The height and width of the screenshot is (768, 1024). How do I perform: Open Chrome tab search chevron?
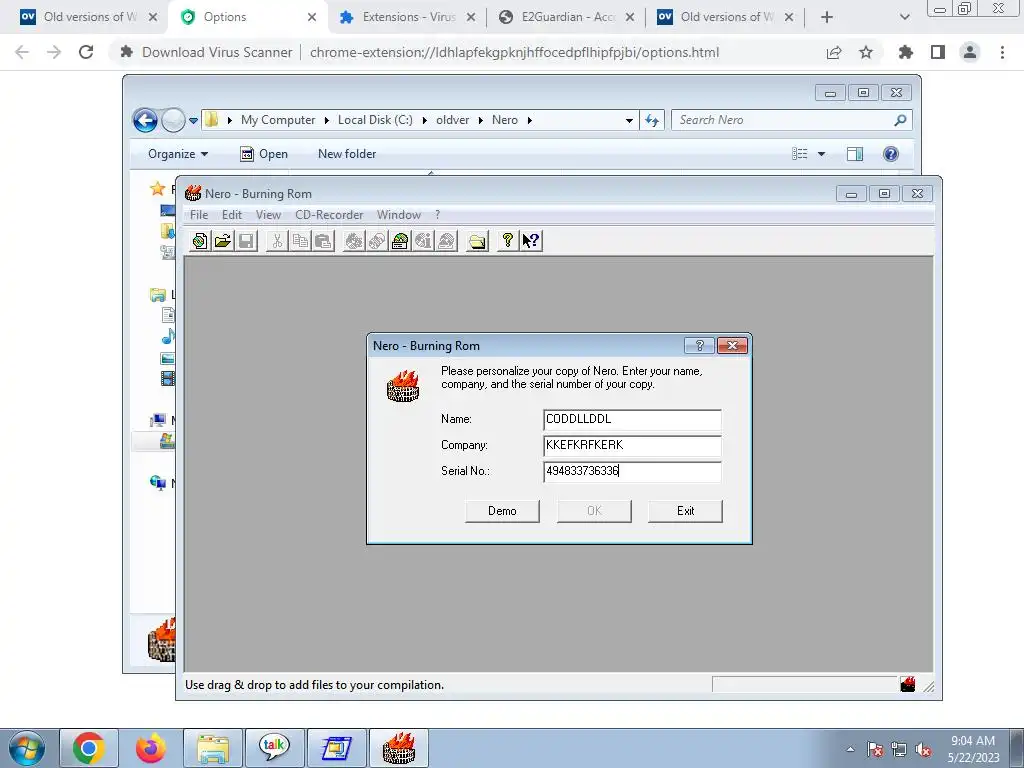click(x=904, y=17)
